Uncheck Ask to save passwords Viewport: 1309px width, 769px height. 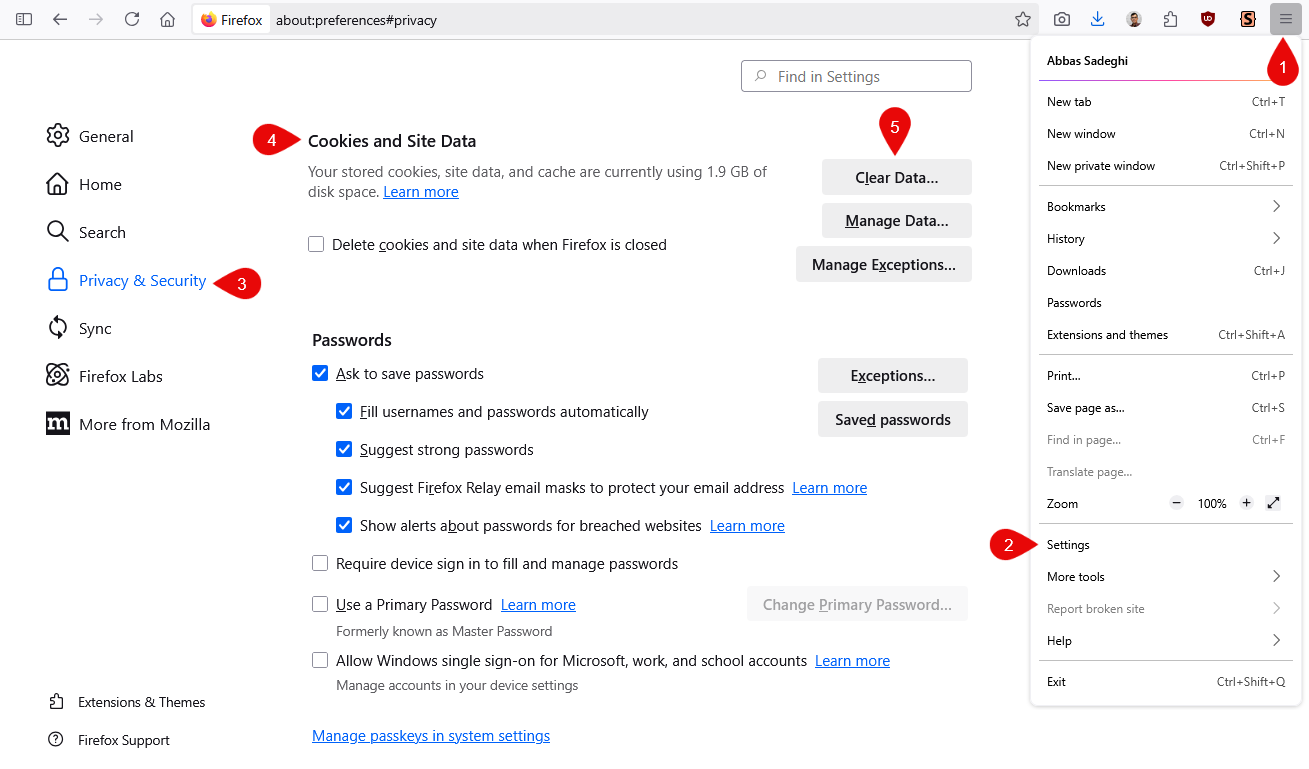click(x=320, y=373)
